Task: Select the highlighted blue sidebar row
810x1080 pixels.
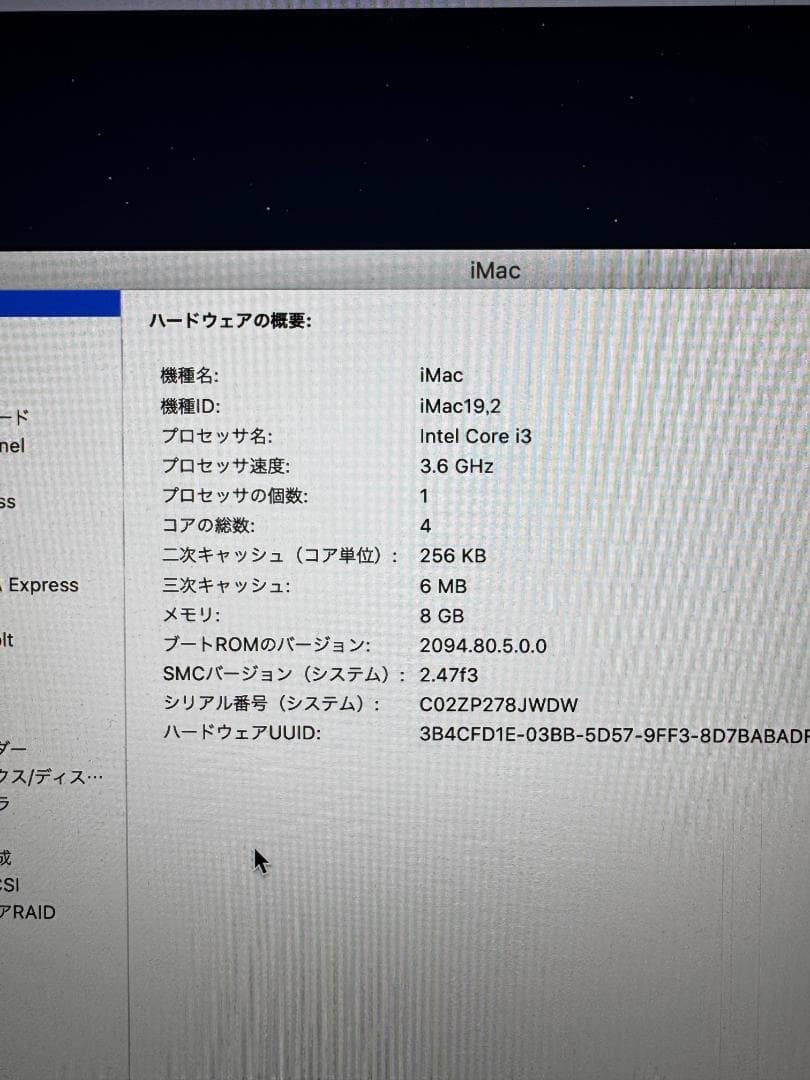Action: [x=60, y=304]
